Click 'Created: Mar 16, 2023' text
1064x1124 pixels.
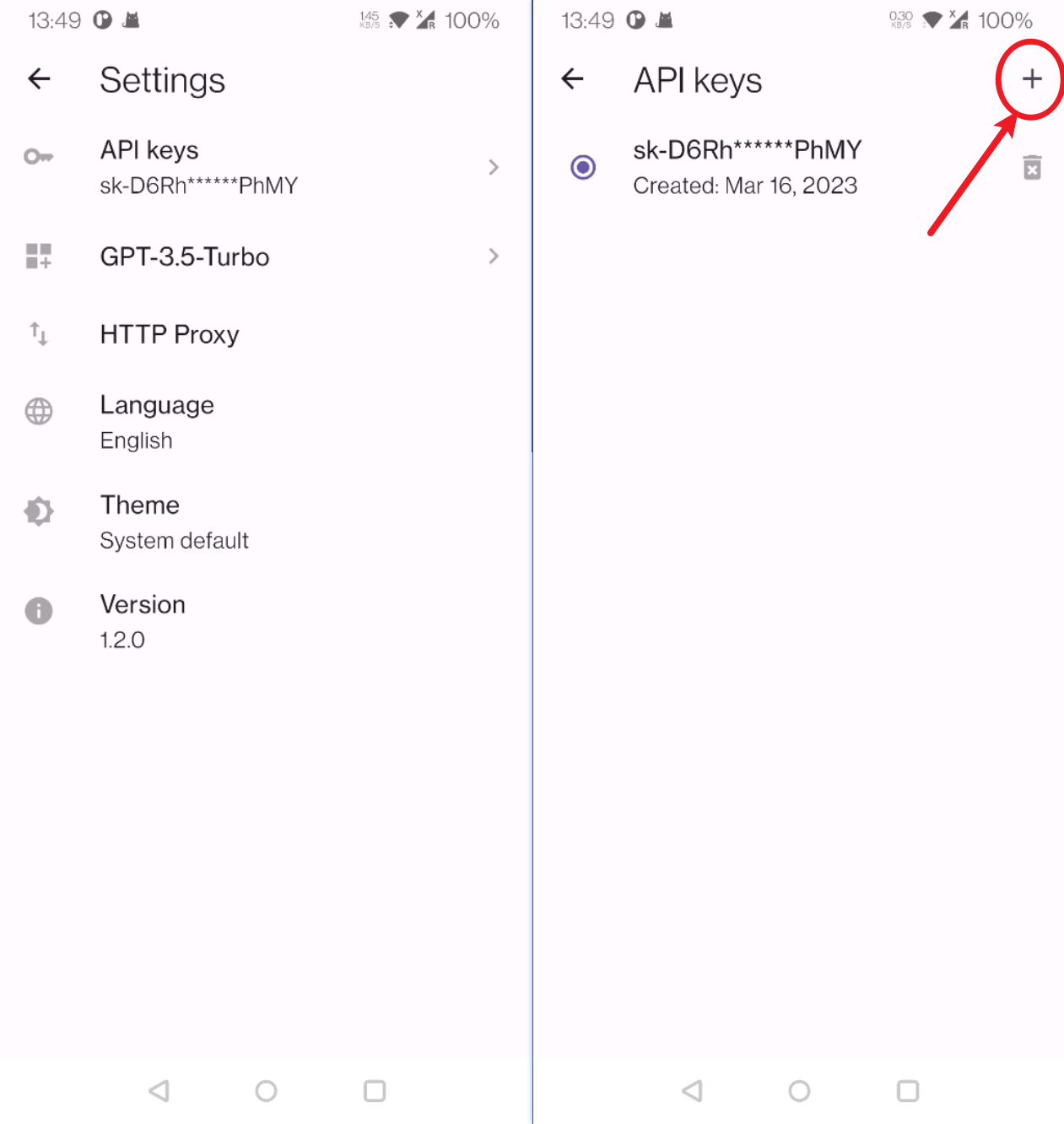[x=745, y=186]
